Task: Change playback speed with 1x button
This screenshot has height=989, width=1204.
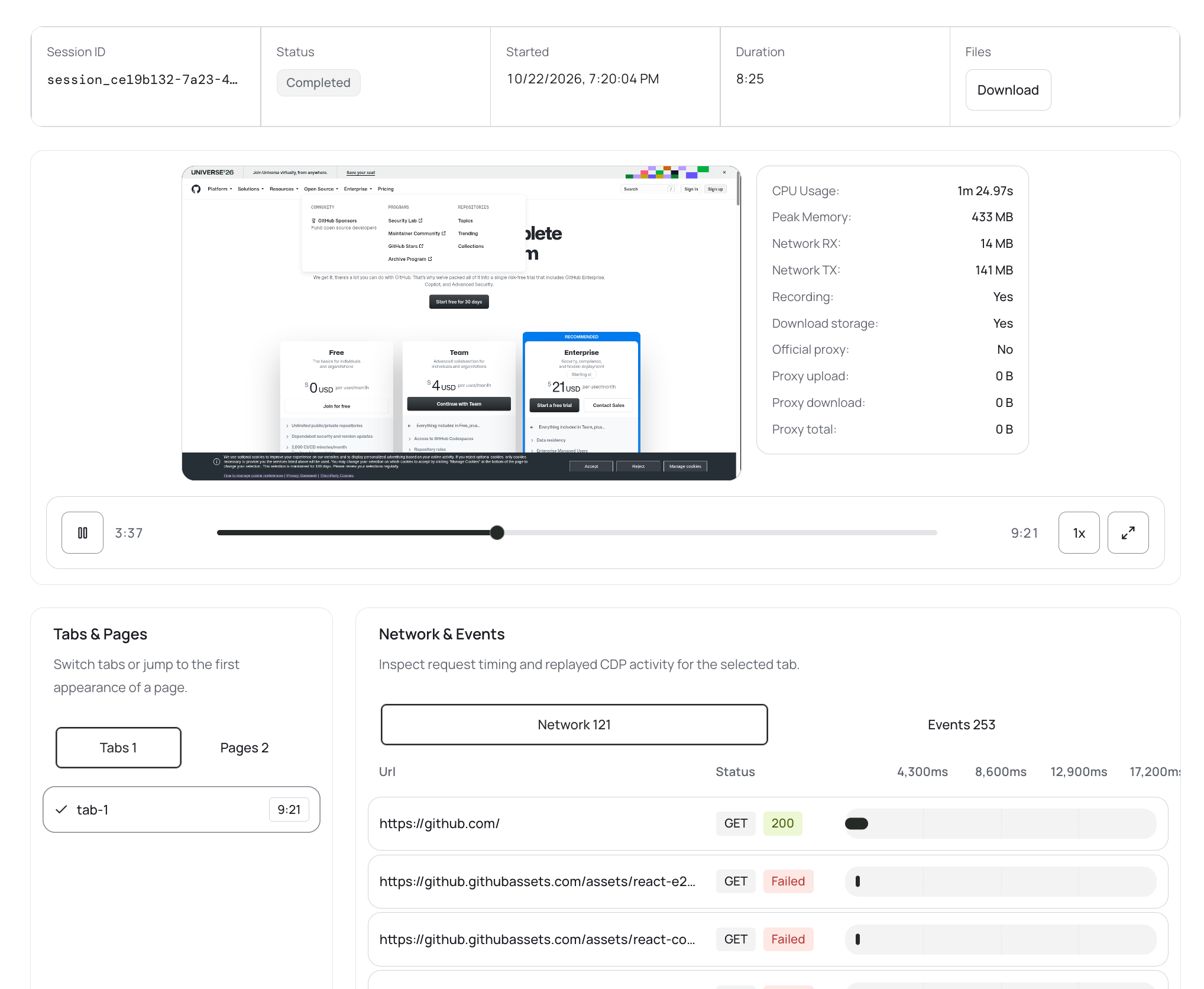Action: click(1079, 532)
